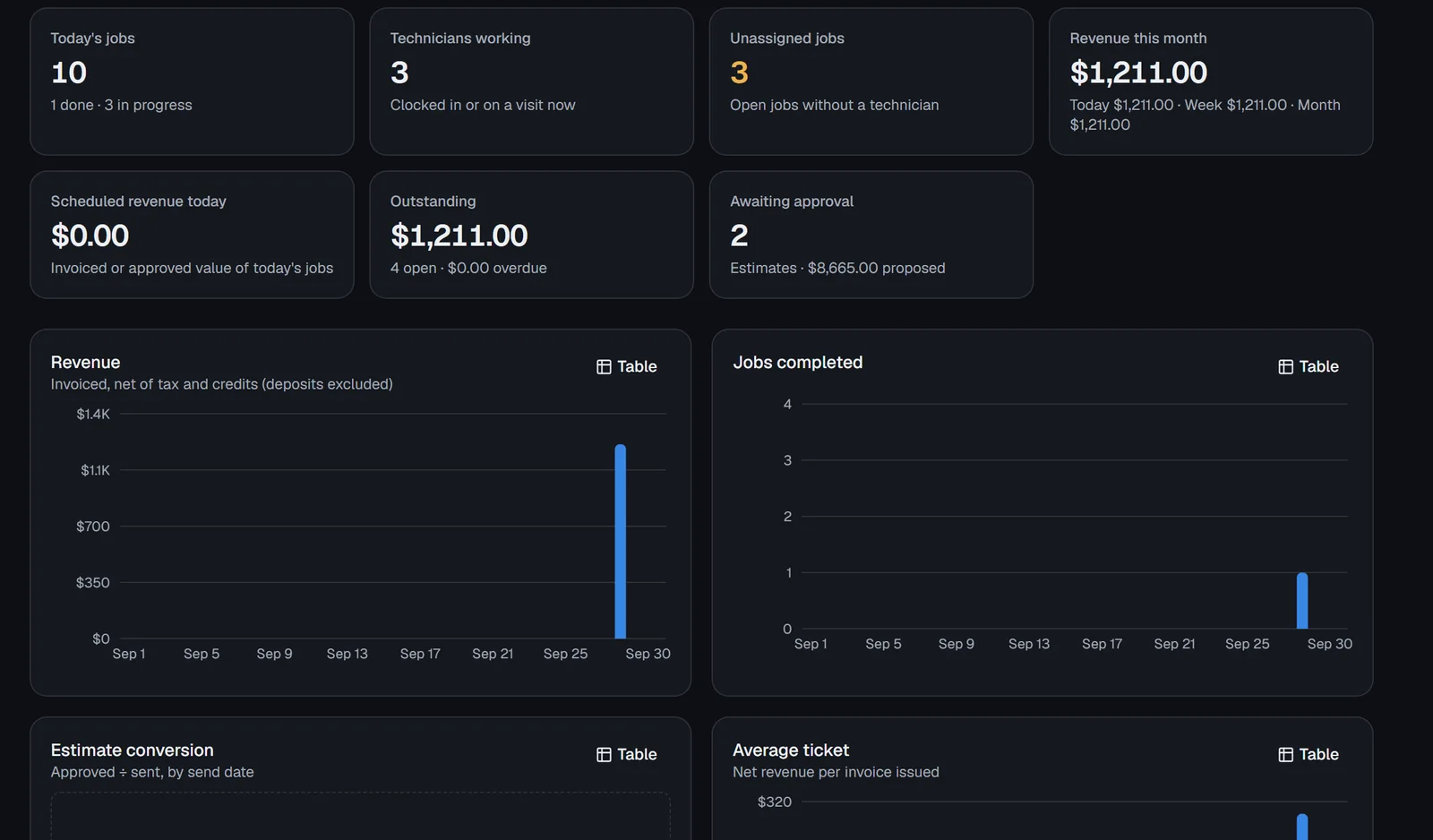Click the $1.4K axis label in Revenue chart

(93, 414)
